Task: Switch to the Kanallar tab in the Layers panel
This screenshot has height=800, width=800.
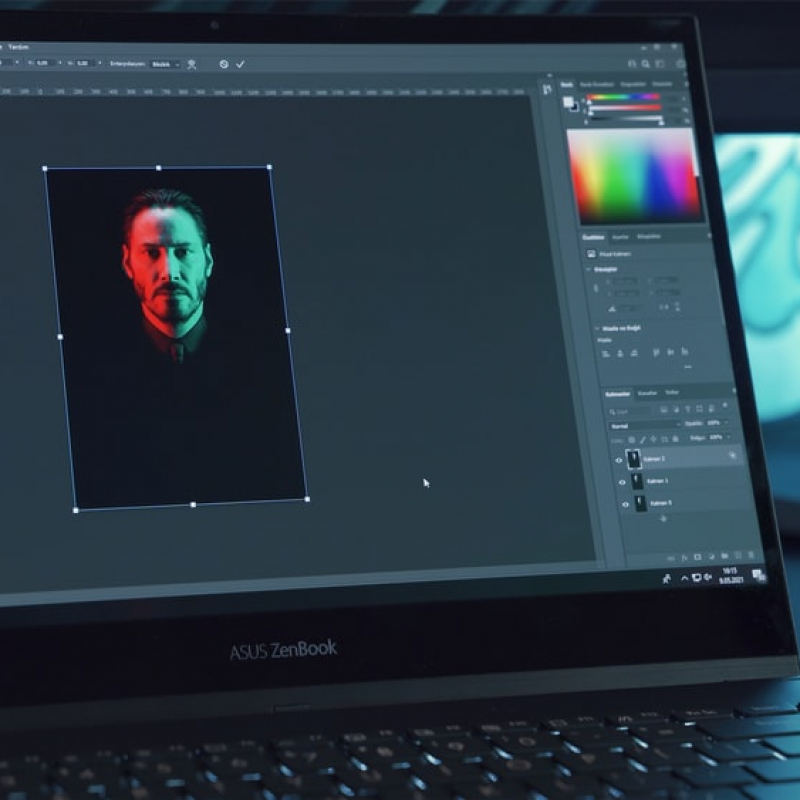Action: [647, 393]
